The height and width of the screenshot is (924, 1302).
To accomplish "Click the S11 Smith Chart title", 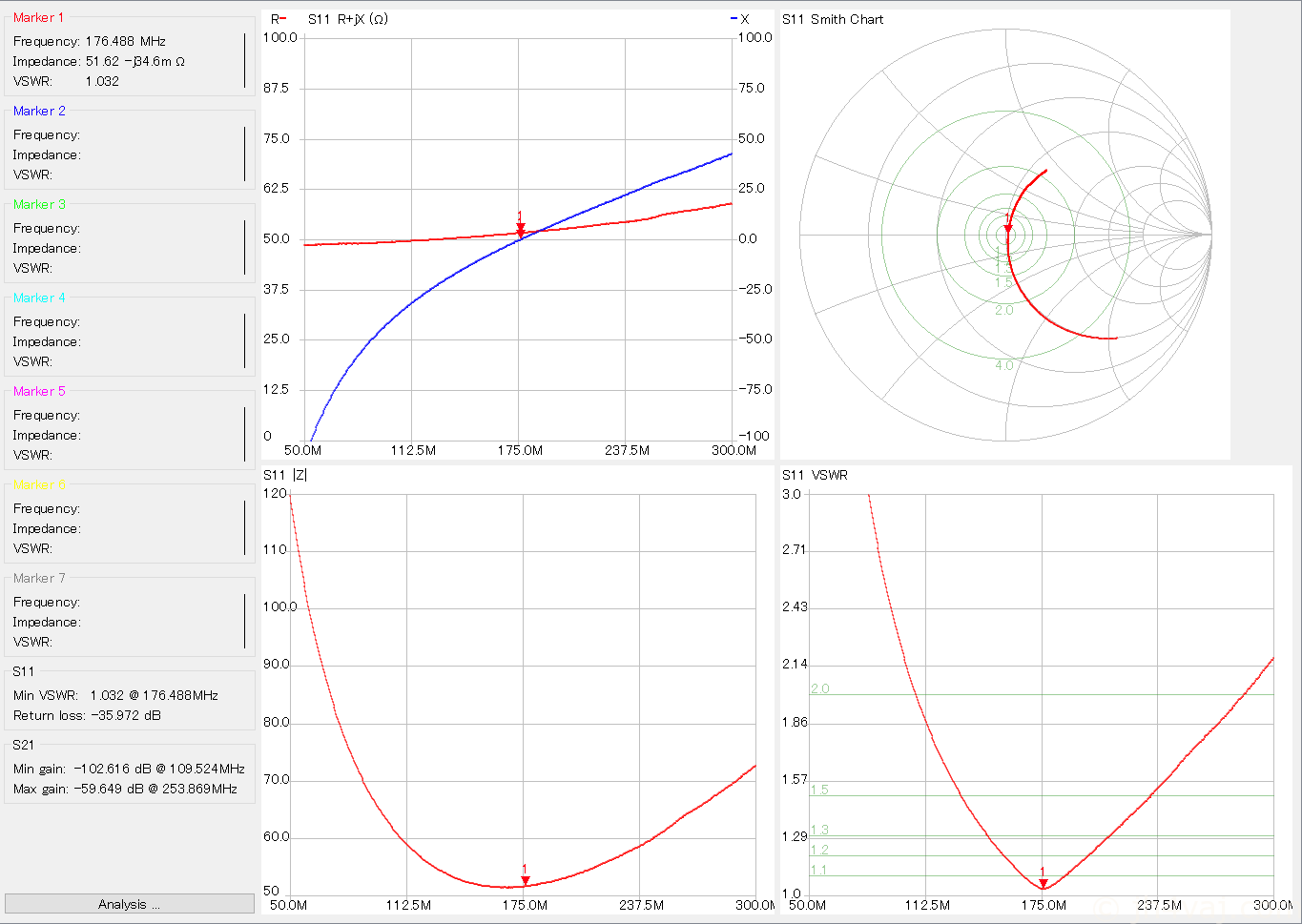I will tap(833, 19).
